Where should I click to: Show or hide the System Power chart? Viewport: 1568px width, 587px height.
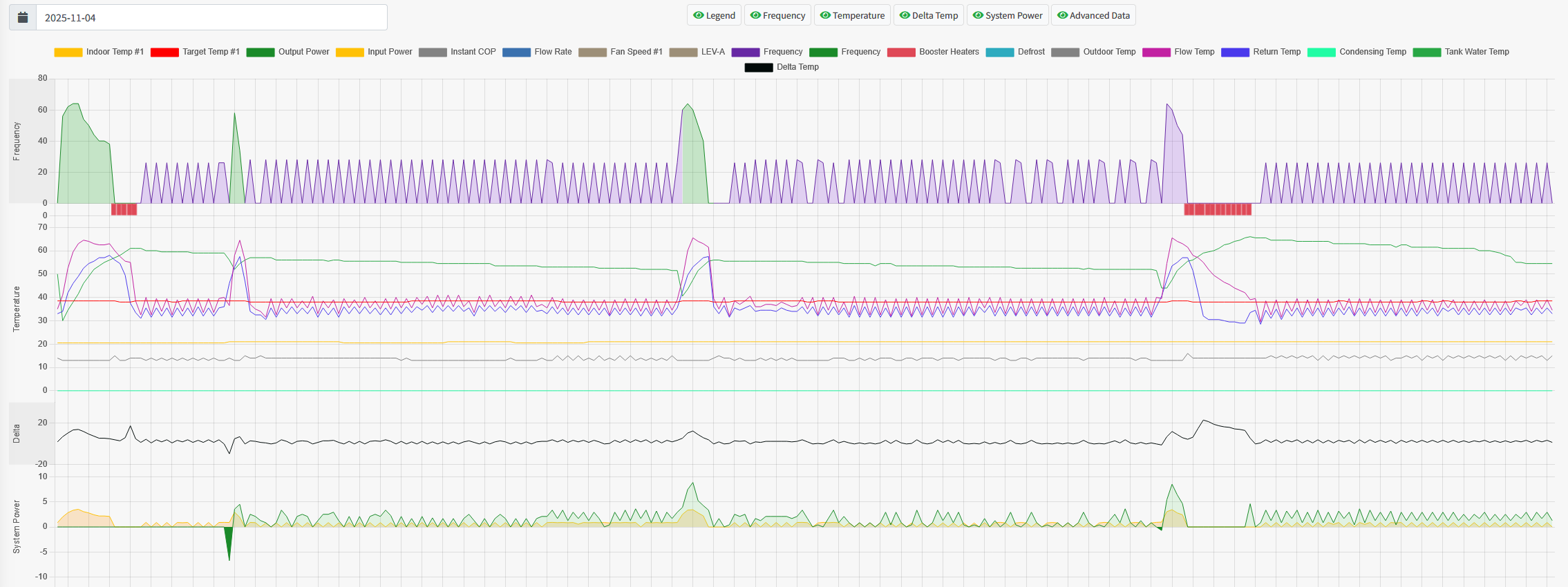[1007, 15]
